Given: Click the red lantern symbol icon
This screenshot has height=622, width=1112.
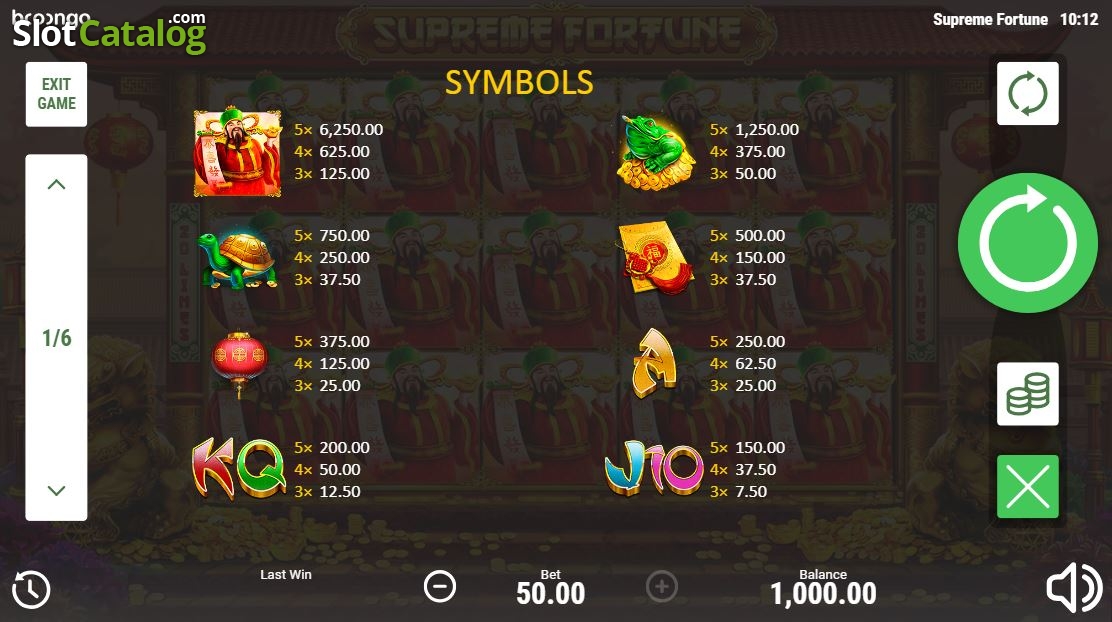Looking at the screenshot, I should 240,364.
